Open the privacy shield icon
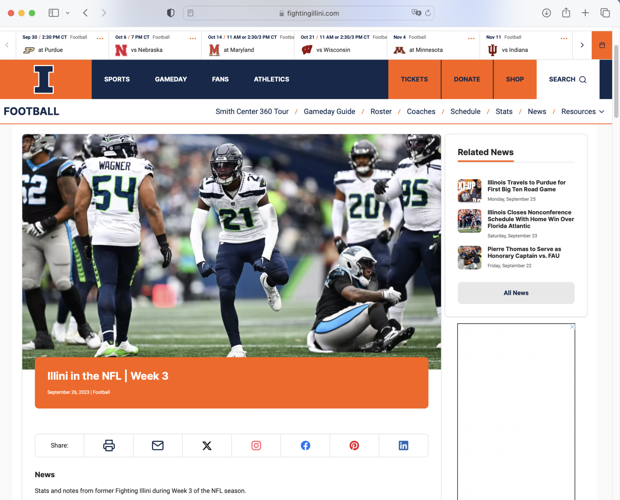Screen dimensions: 620x500 pos(171,13)
